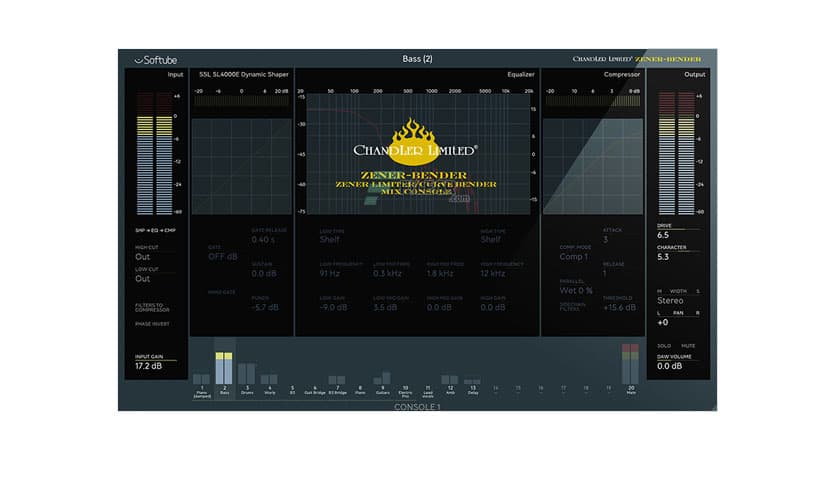This screenshot has width=836, height=484.
Task: Toggle the Mute button
Action: tap(688, 346)
